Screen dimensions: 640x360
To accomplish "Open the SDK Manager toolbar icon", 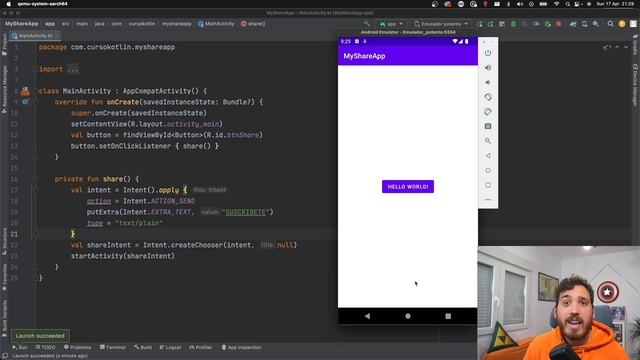I will [596, 24].
